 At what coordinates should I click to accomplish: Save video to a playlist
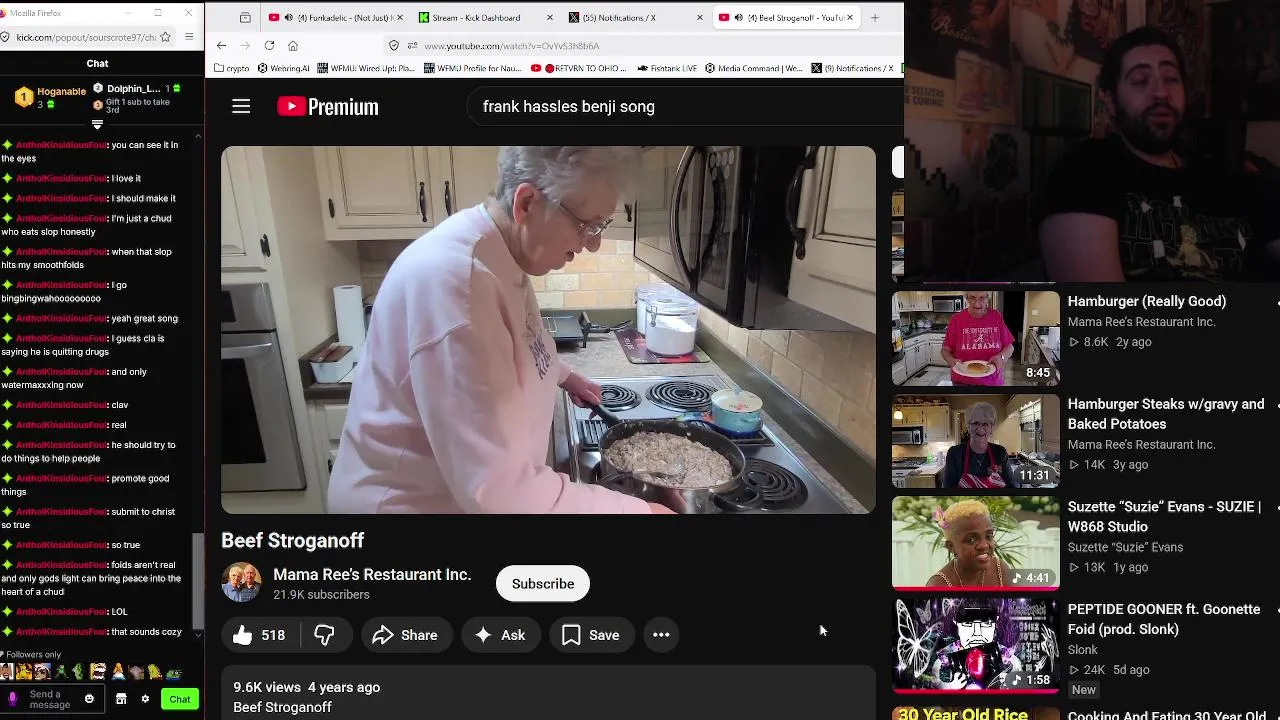click(x=591, y=635)
